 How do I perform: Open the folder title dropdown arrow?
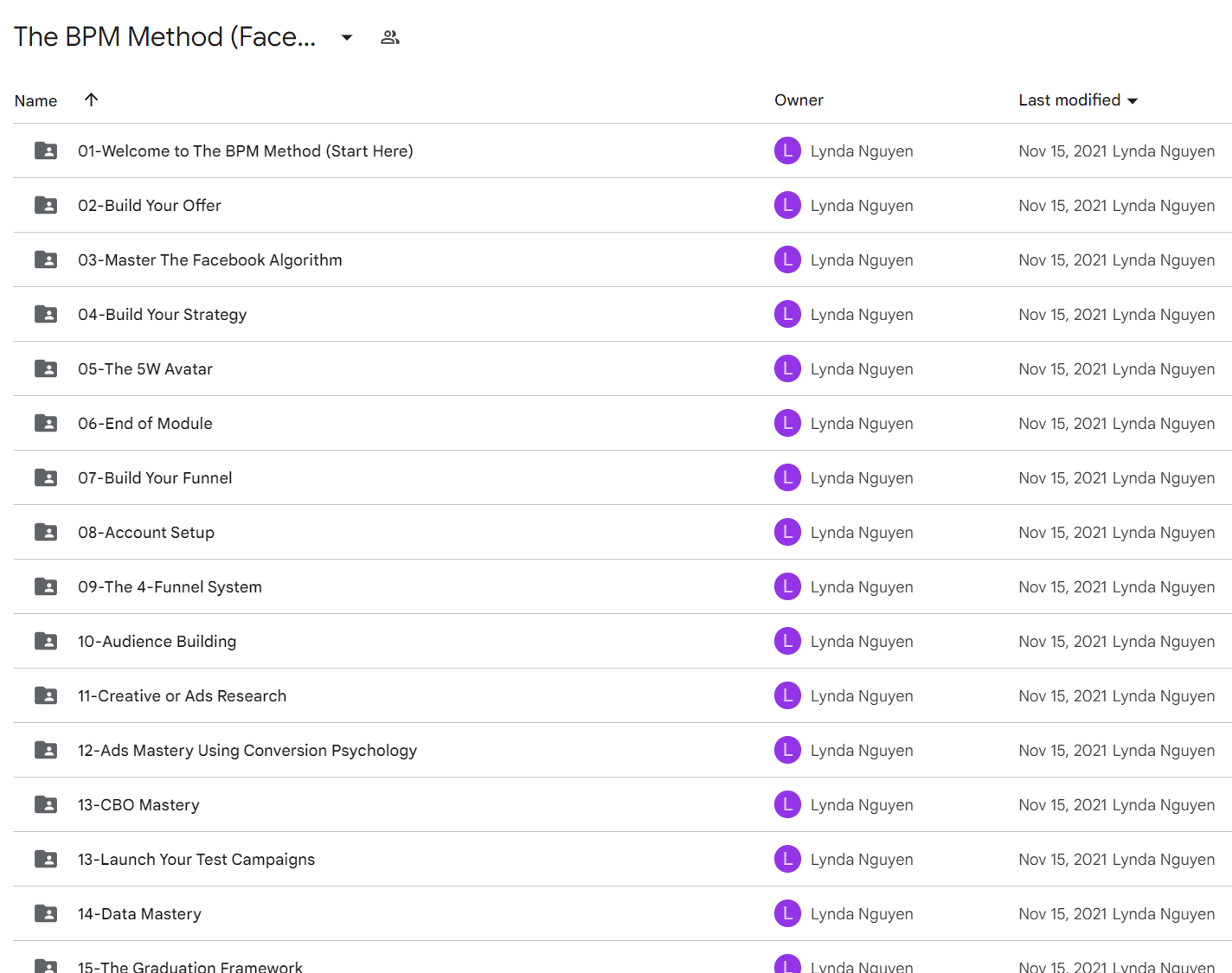pyautogui.click(x=347, y=37)
